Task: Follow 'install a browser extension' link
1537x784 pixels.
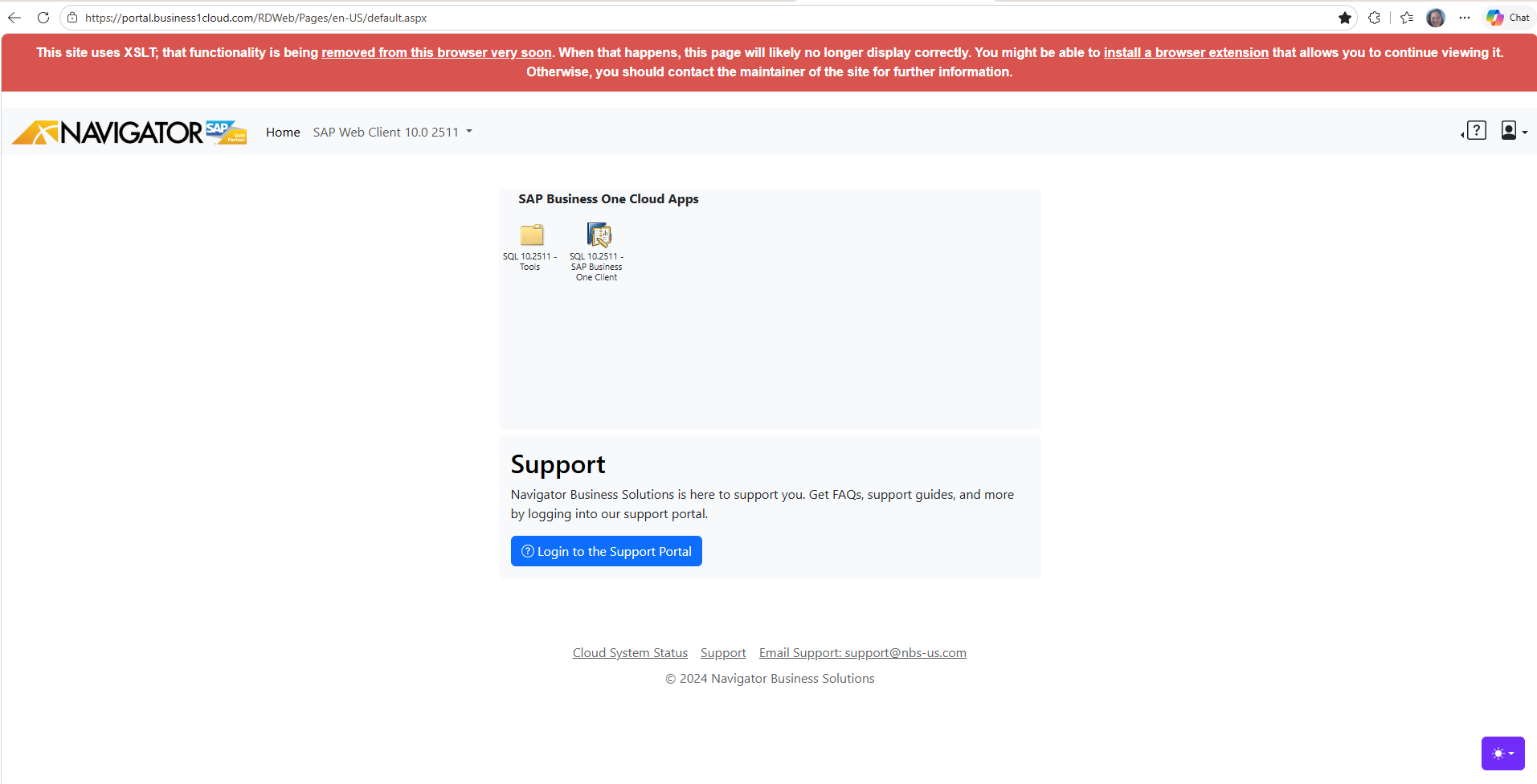Action: point(1186,52)
